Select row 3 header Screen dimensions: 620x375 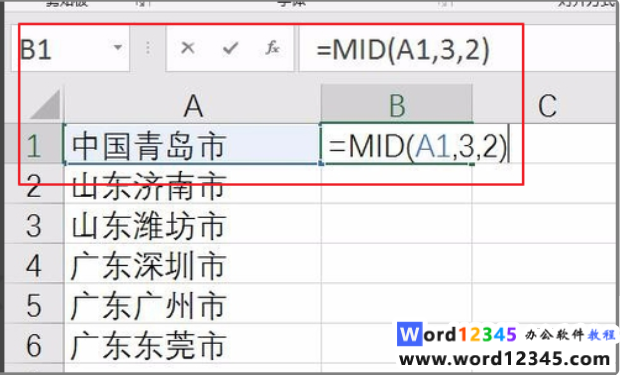(x=34, y=224)
